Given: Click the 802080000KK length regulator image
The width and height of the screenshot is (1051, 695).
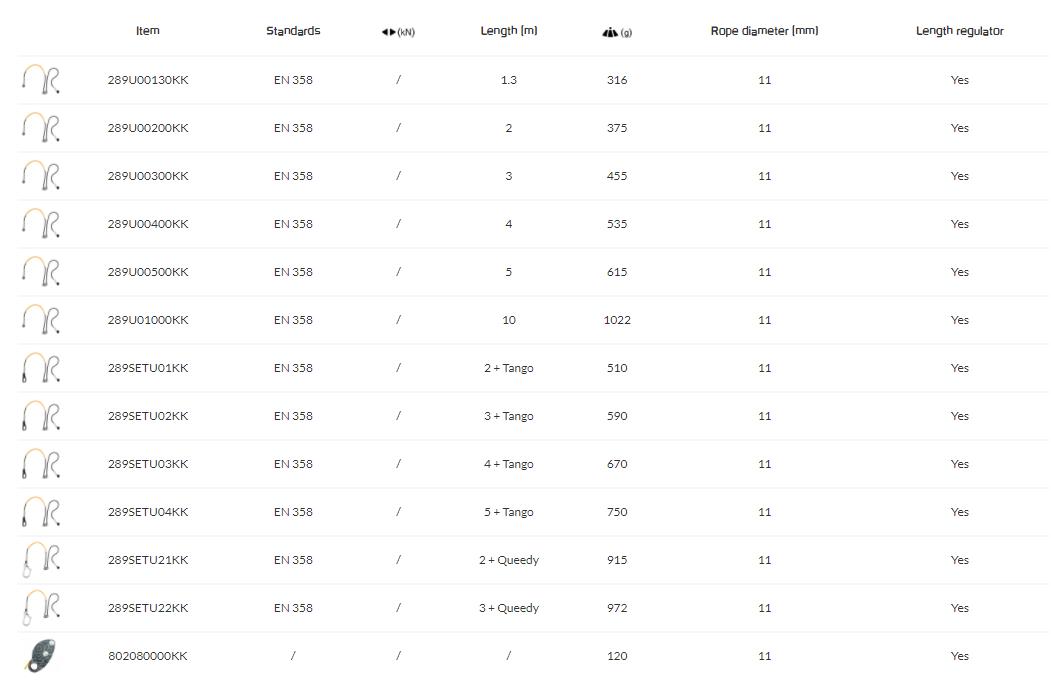Looking at the screenshot, I should pos(40,656).
